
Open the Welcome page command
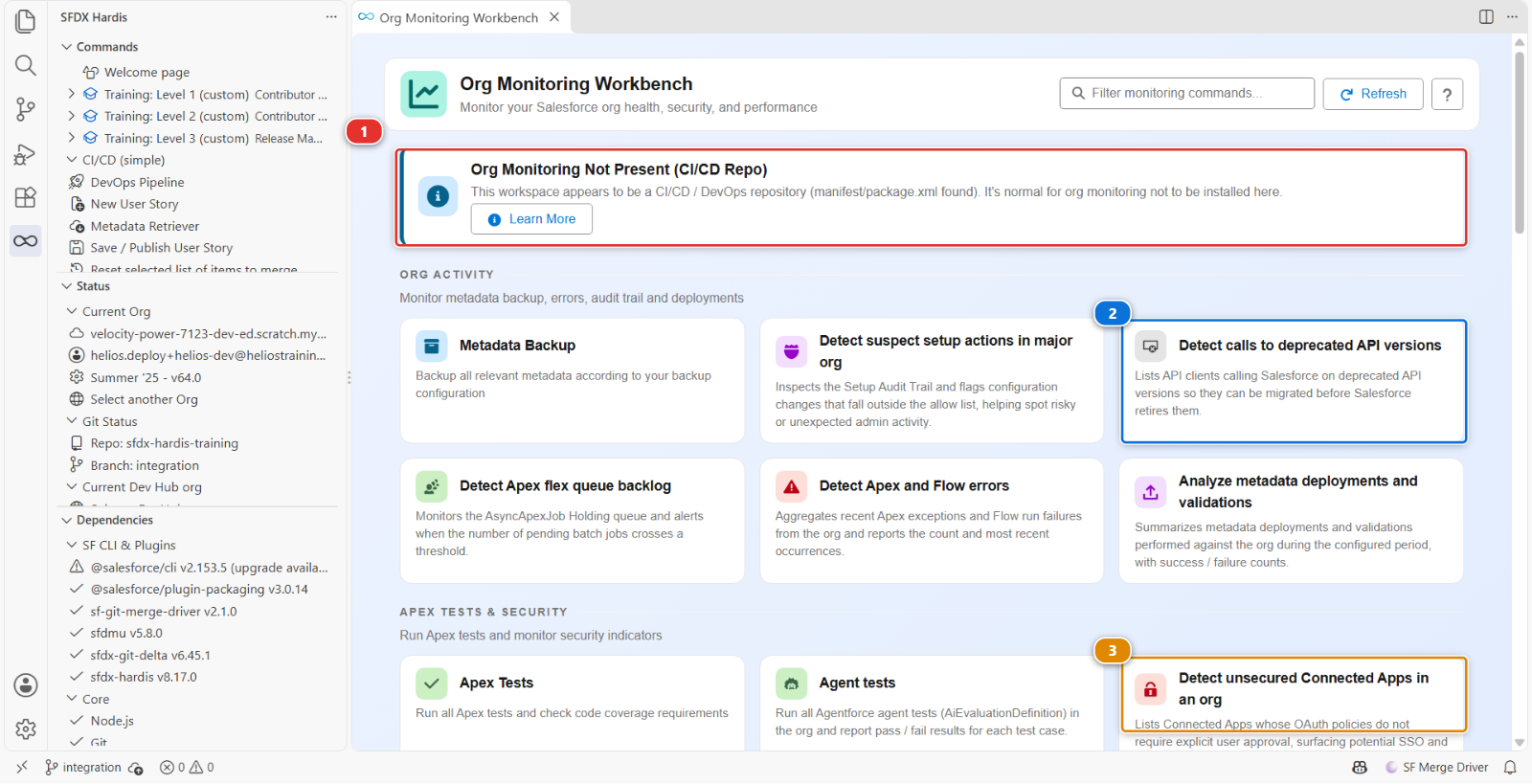[x=146, y=72]
